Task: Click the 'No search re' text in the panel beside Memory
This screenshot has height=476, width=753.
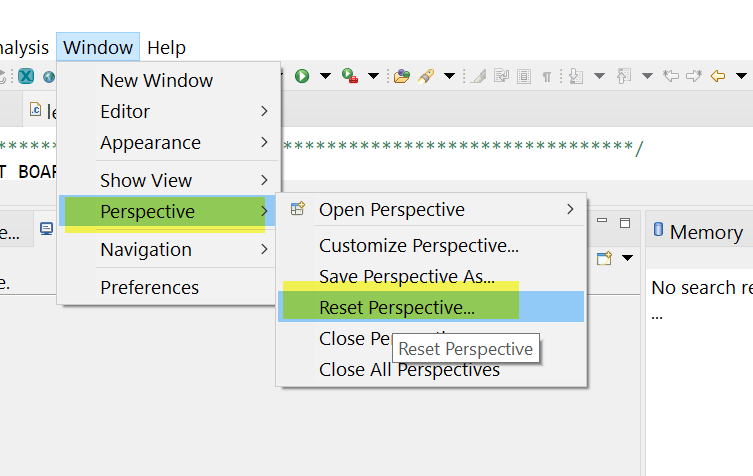Action: (x=702, y=287)
